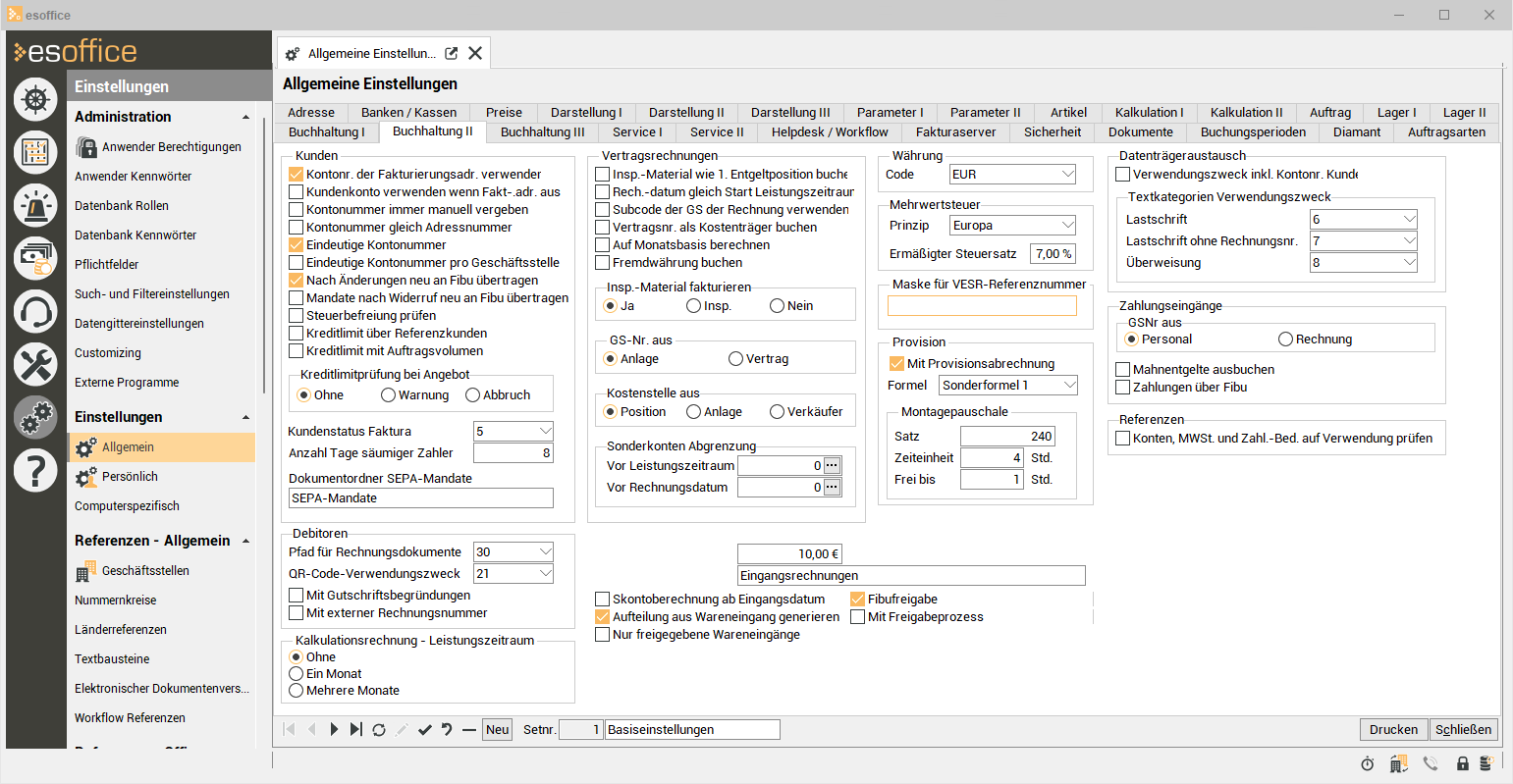Enable Kontonummer immer manuell vergeben
Viewport: 1513px width, 784px height.
296,209
